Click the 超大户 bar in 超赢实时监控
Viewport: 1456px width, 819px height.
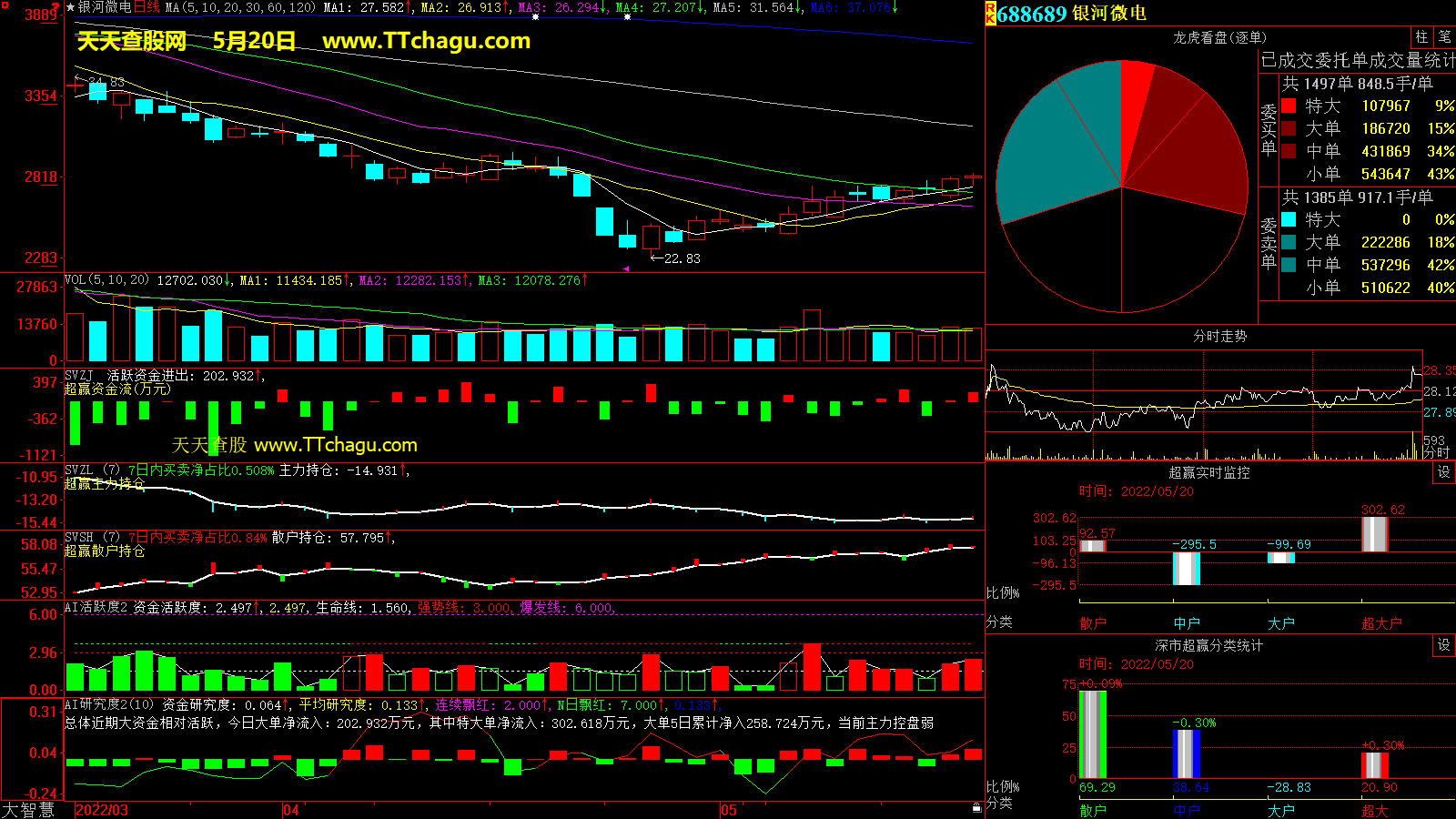(x=1374, y=534)
